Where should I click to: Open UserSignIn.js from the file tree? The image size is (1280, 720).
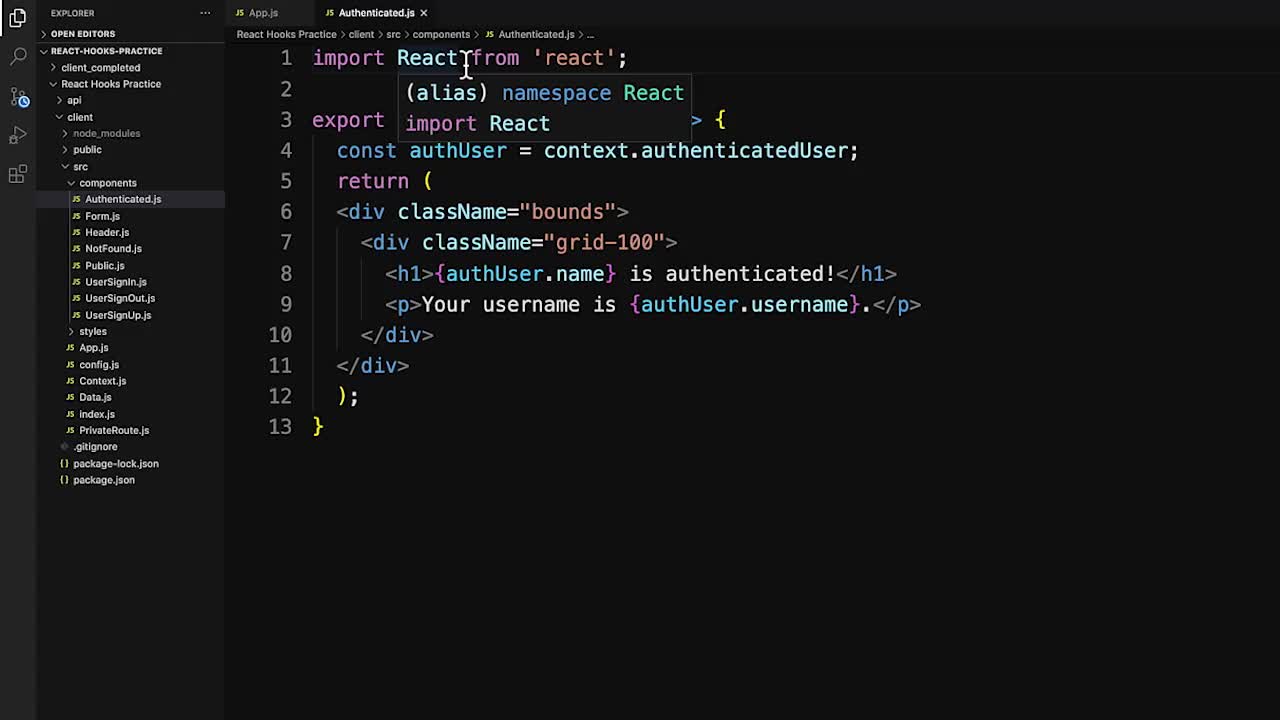[115, 282]
